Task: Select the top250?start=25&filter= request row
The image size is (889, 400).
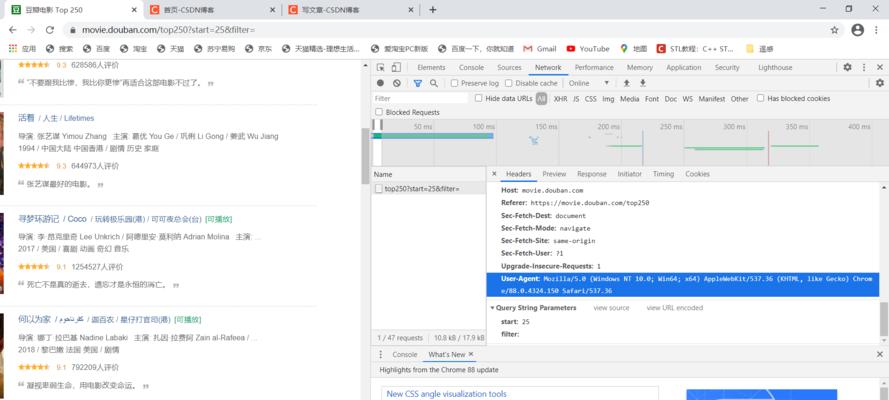Action: pyautogui.click(x=428, y=189)
